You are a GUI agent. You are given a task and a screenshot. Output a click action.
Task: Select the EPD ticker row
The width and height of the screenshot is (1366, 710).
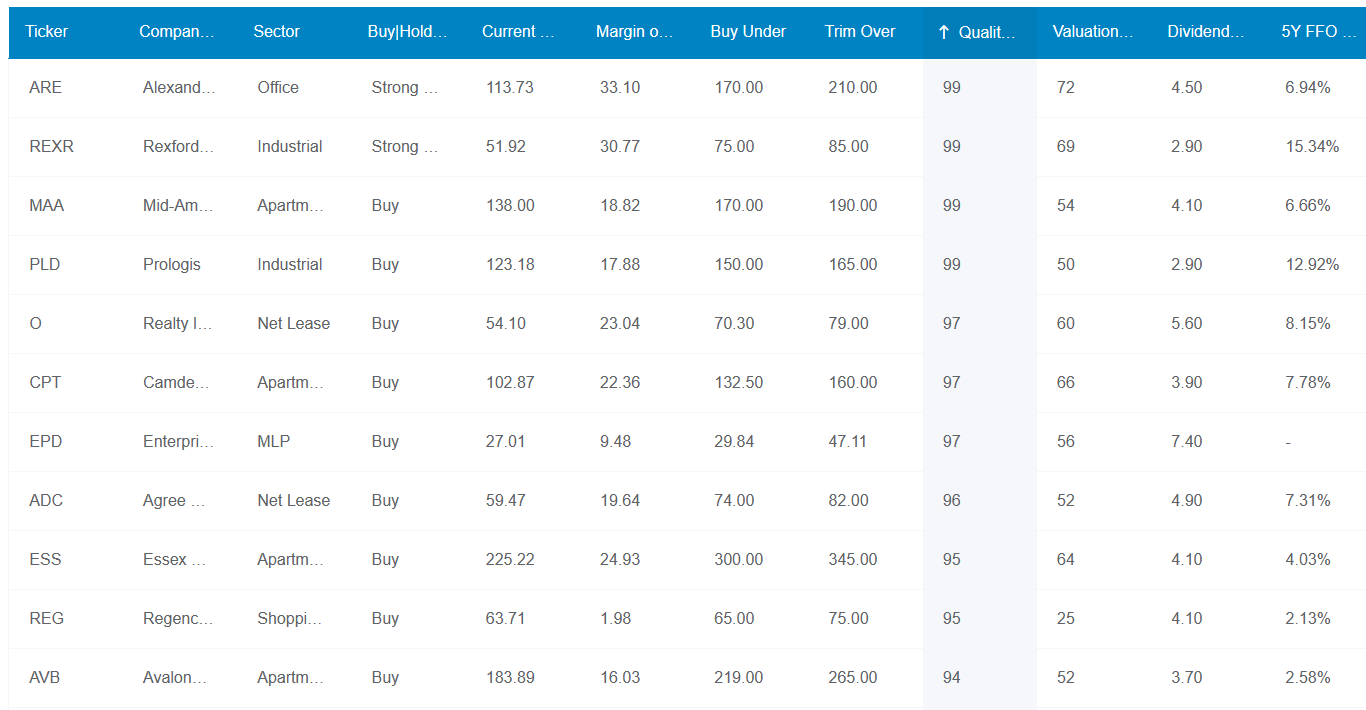point(46,442)
